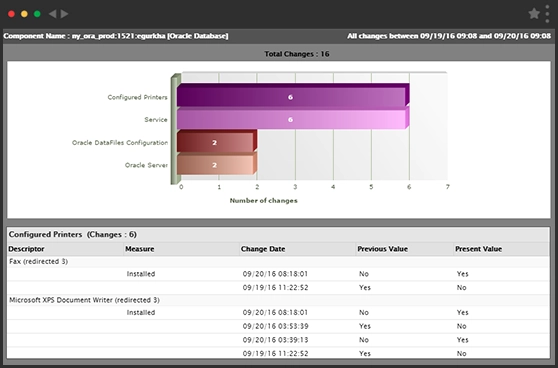Click the Measure column header
This screenshot has width=558, height=368.
140,249
